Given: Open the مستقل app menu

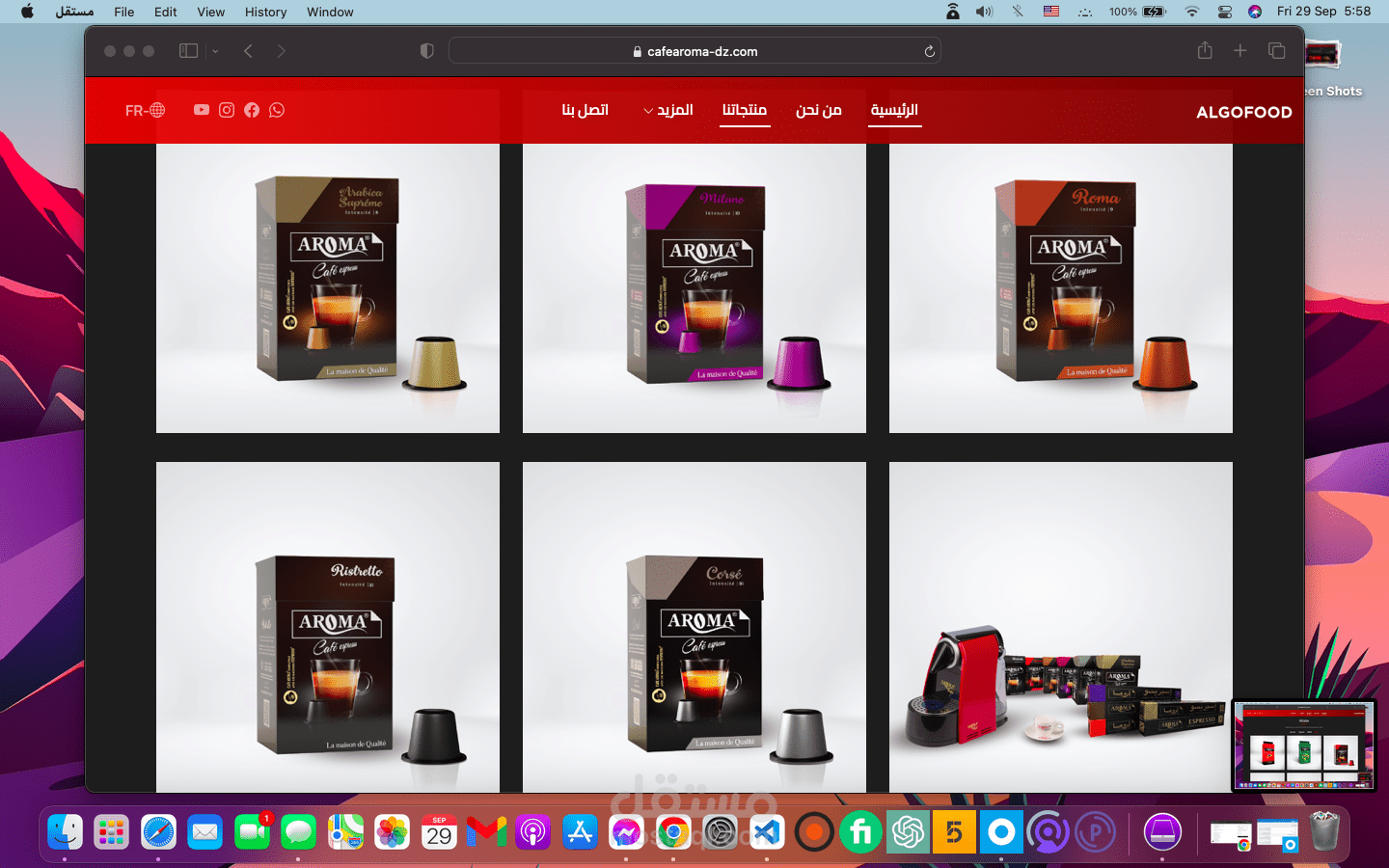Looking at the screenshot, I should pyautogui.click(x=74, y=12).
